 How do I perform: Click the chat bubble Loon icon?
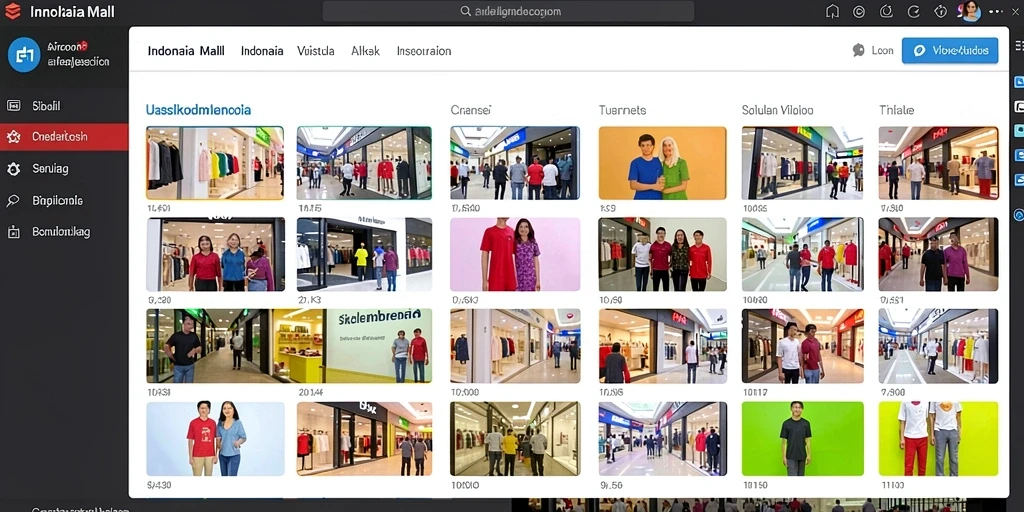click(x=859, y=50)
